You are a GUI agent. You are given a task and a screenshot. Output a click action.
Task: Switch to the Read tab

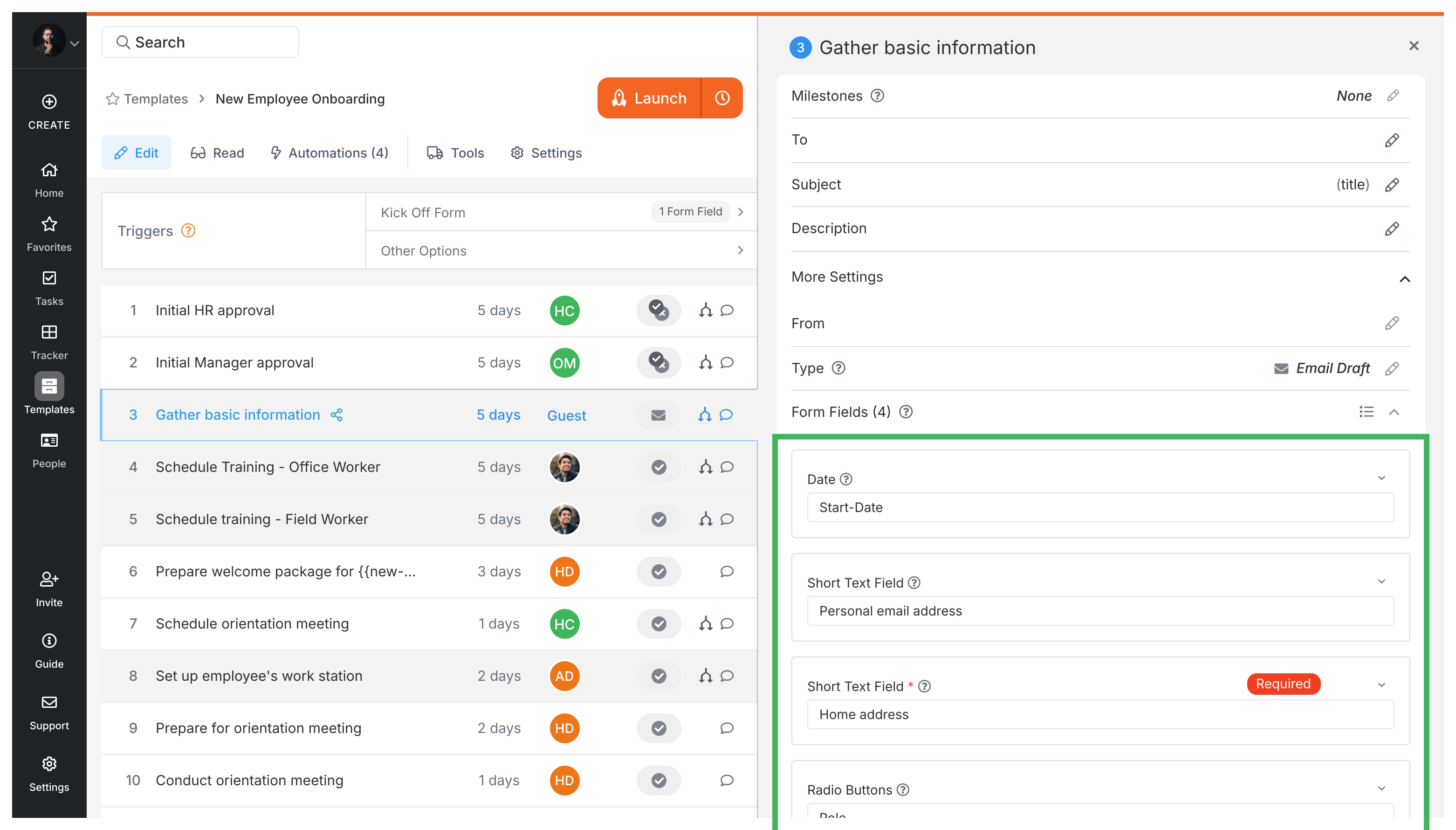coord(217,153)
